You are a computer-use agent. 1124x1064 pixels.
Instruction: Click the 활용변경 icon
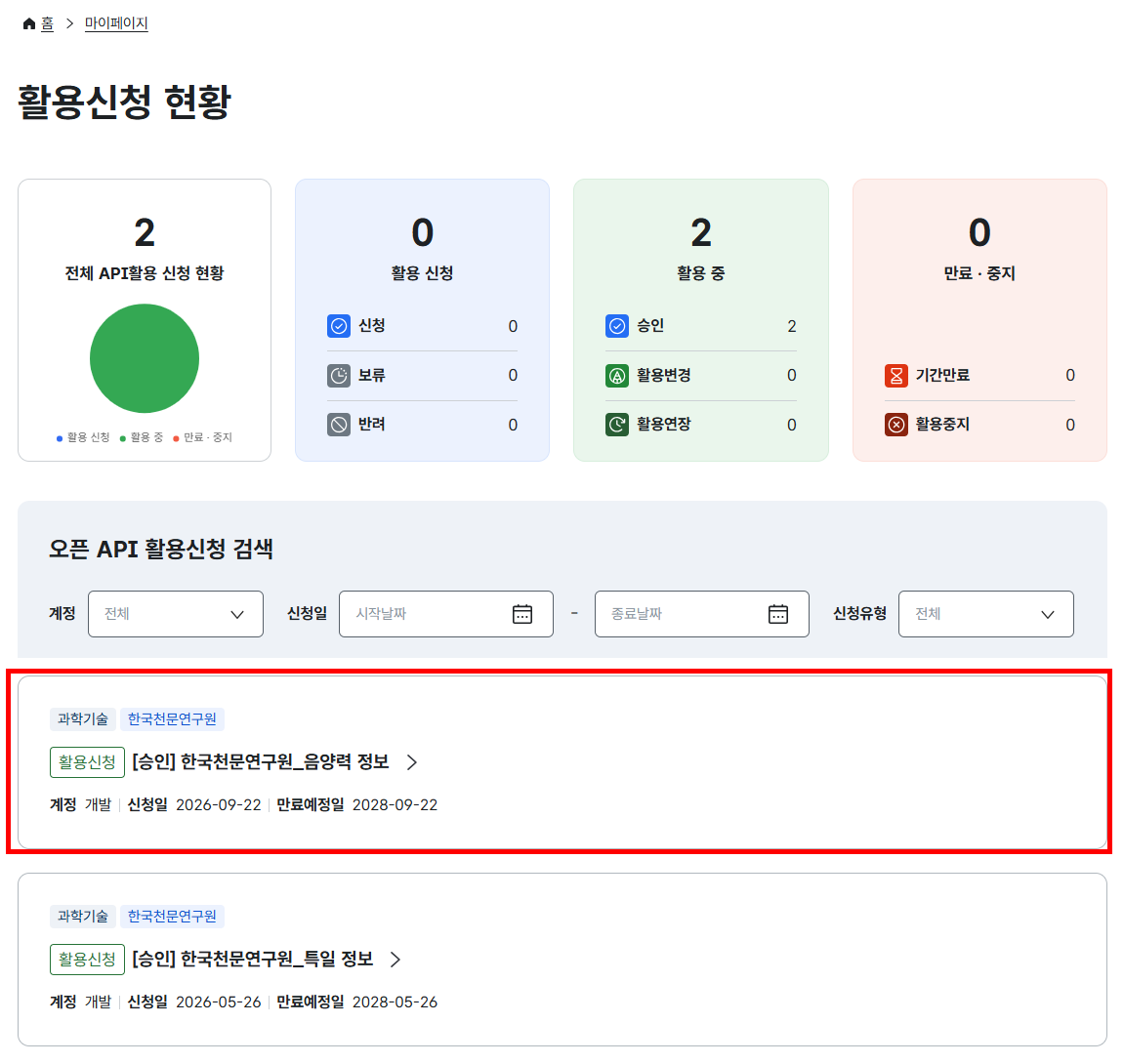617,376
